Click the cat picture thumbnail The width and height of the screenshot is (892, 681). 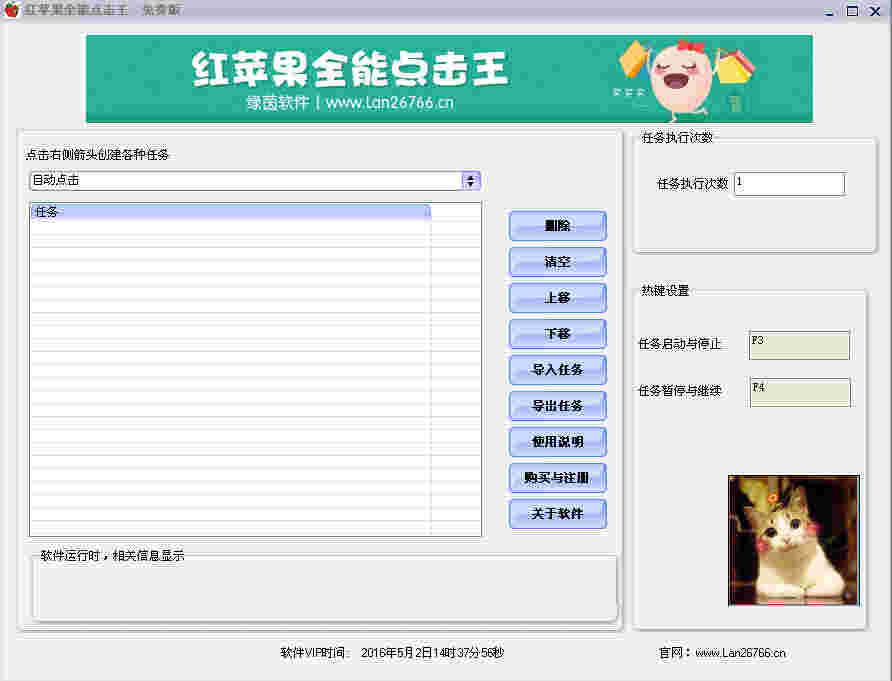[793, 540]
